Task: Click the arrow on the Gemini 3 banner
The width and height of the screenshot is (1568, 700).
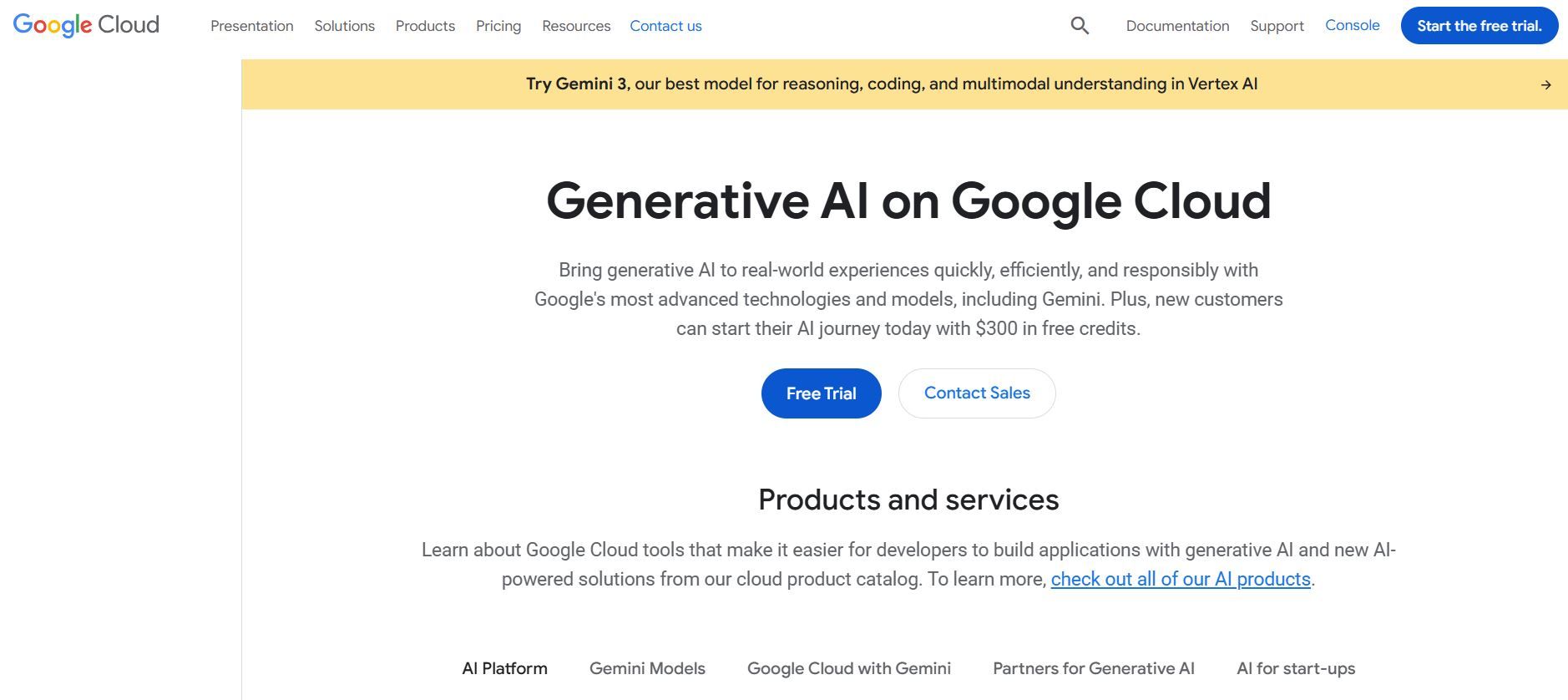Action: 1545,84
